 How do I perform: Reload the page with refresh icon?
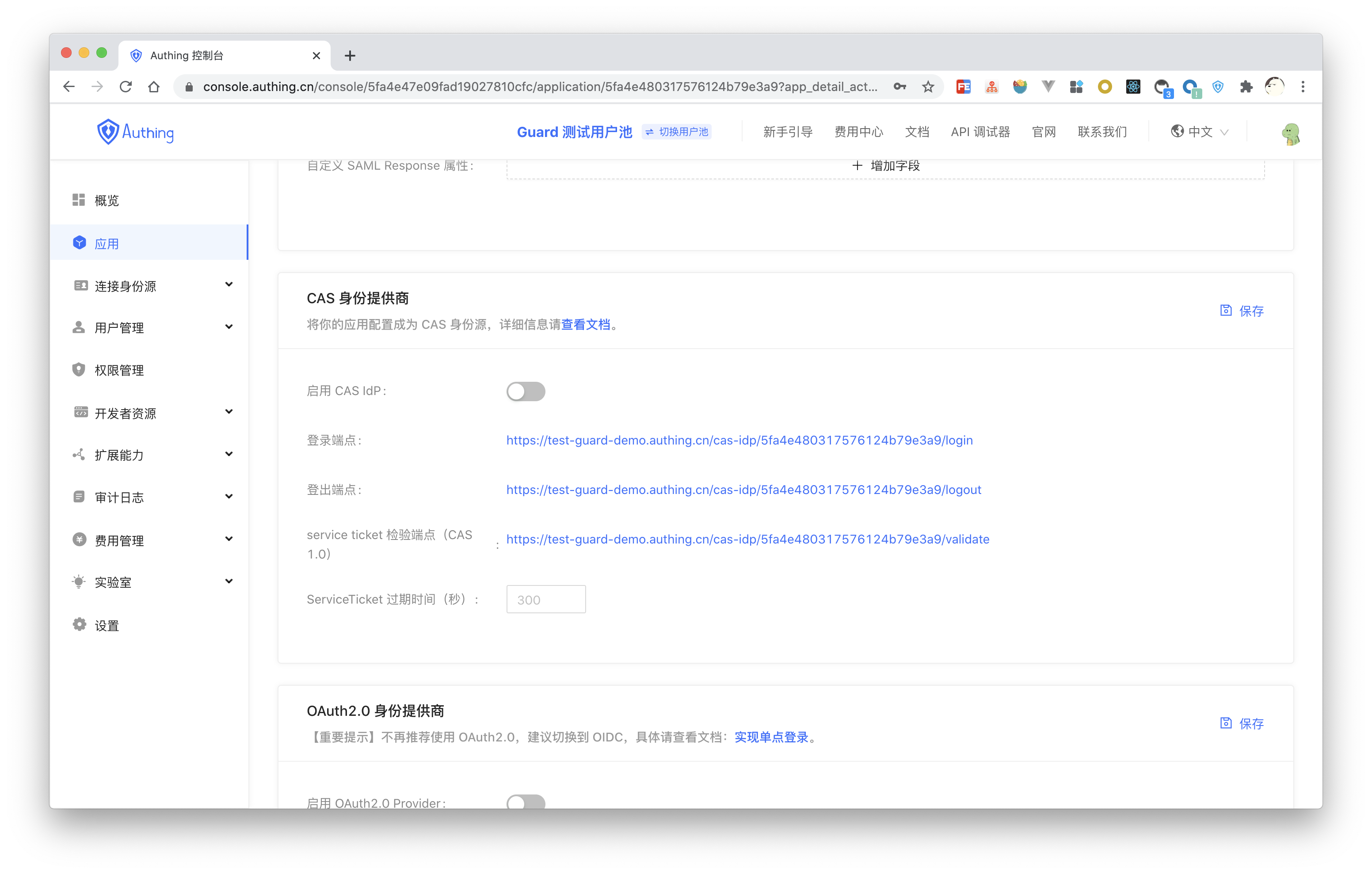pyautogui.click(x=126, y=87)
